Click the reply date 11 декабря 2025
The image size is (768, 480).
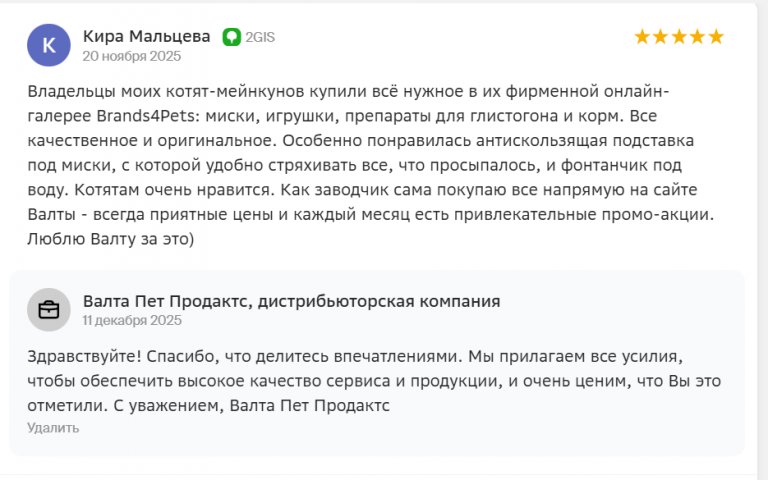132,320
